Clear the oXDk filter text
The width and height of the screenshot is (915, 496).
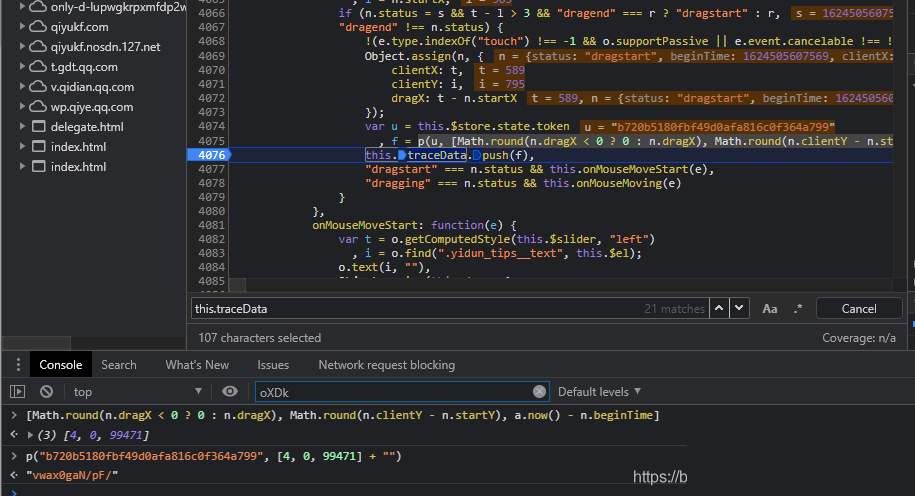[x=539, y=391]
